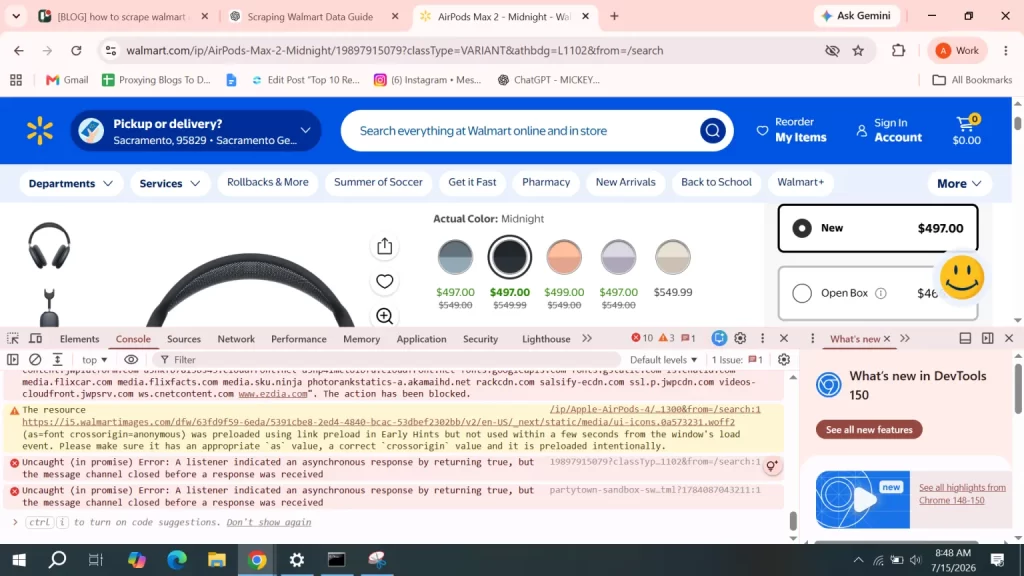Click the zoom magnifier icon on product image
The height and width of the screenshot is (576, 1024).
click(385, 316)
